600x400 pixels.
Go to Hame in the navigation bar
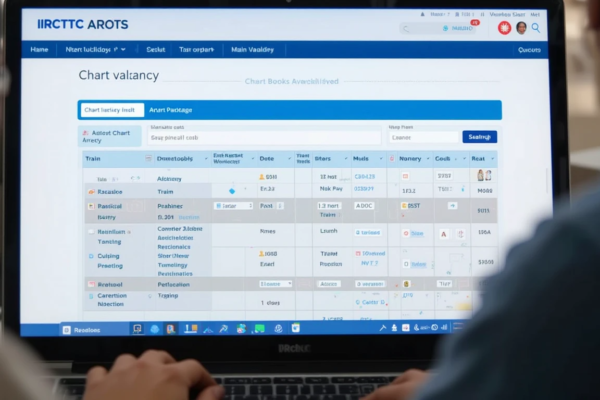coord(39,50)
